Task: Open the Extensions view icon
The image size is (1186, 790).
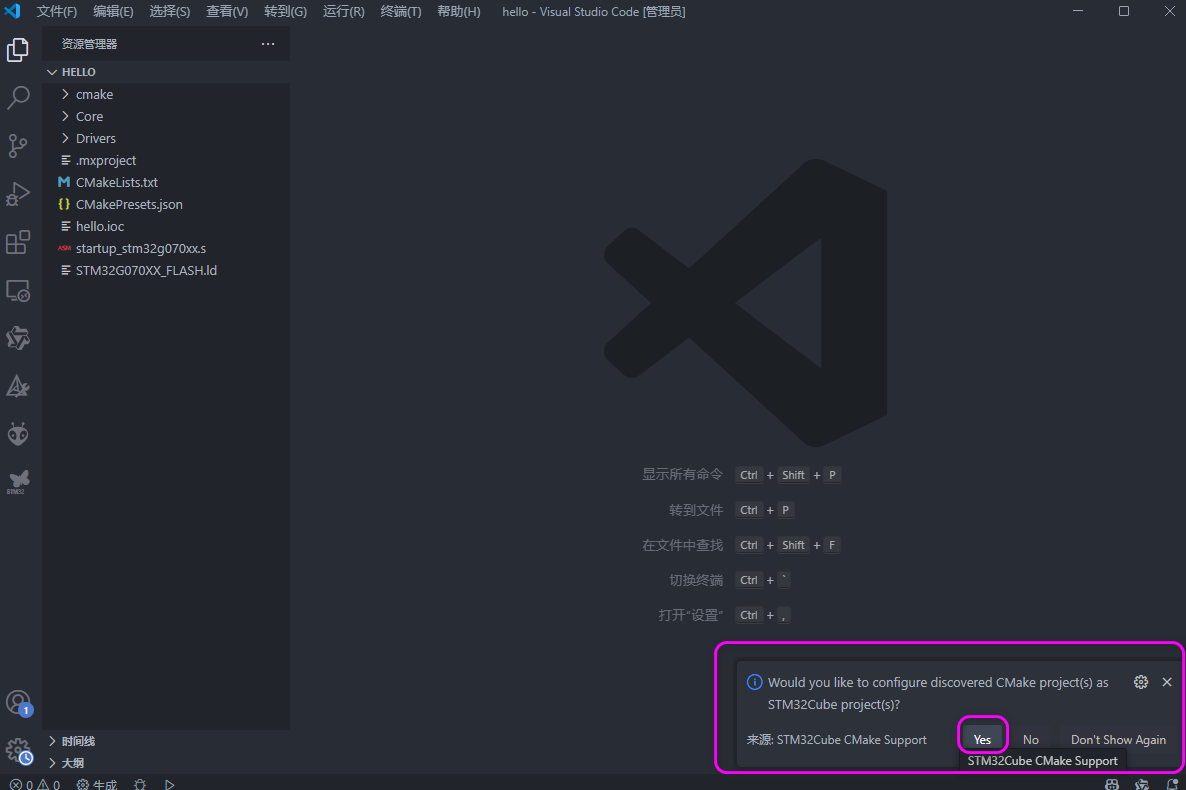Action: tap(17, 243)
